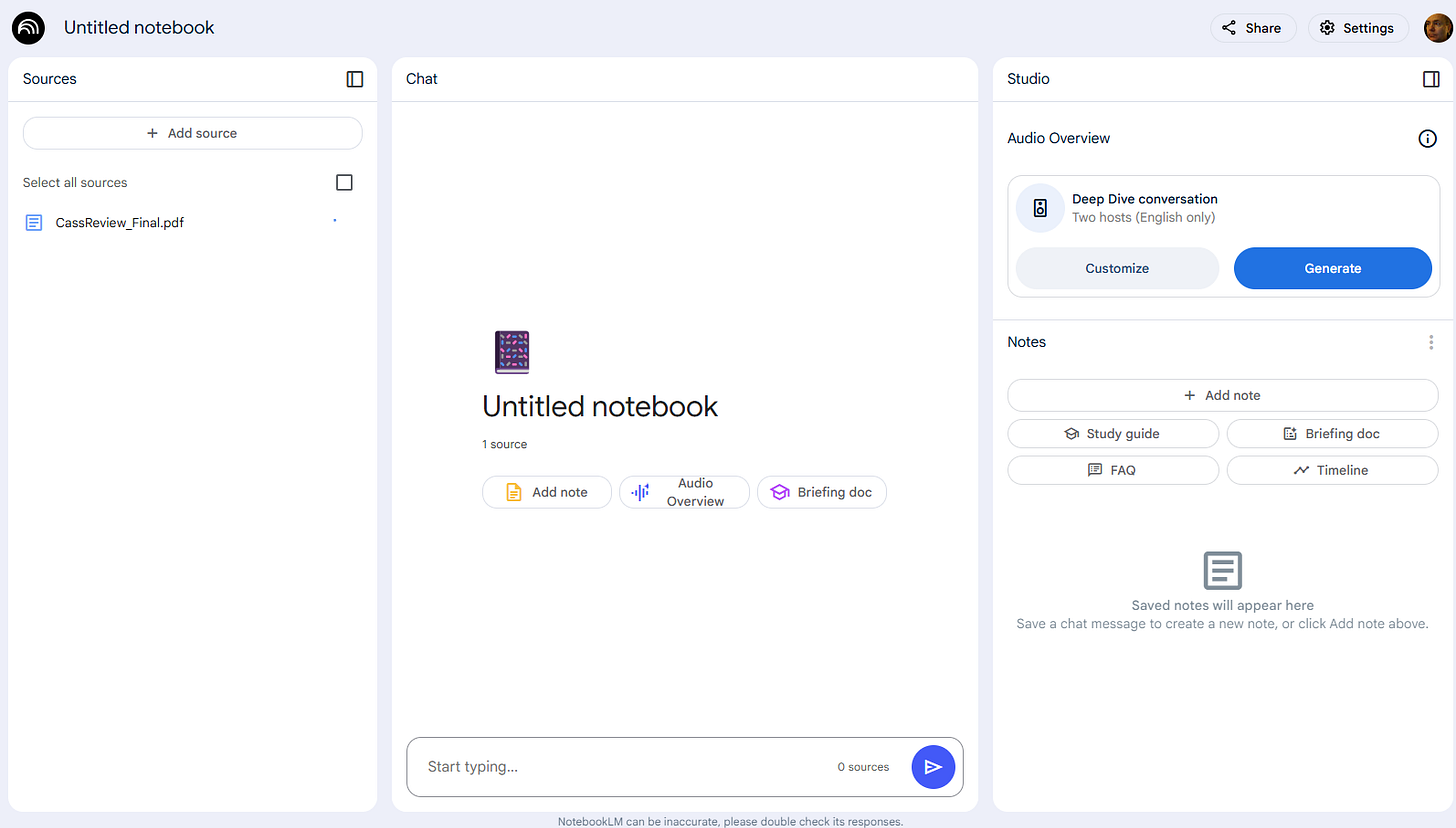
Task: Click the Notes heading
Action: pyautogui.click(x=1027, y=342)
